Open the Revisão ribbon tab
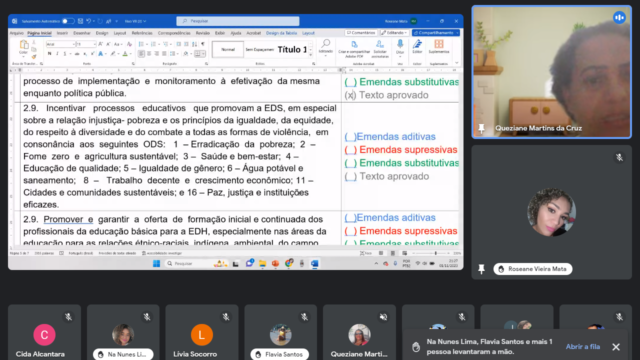Viewport: 640px width, 360px height. click(202, 33)
